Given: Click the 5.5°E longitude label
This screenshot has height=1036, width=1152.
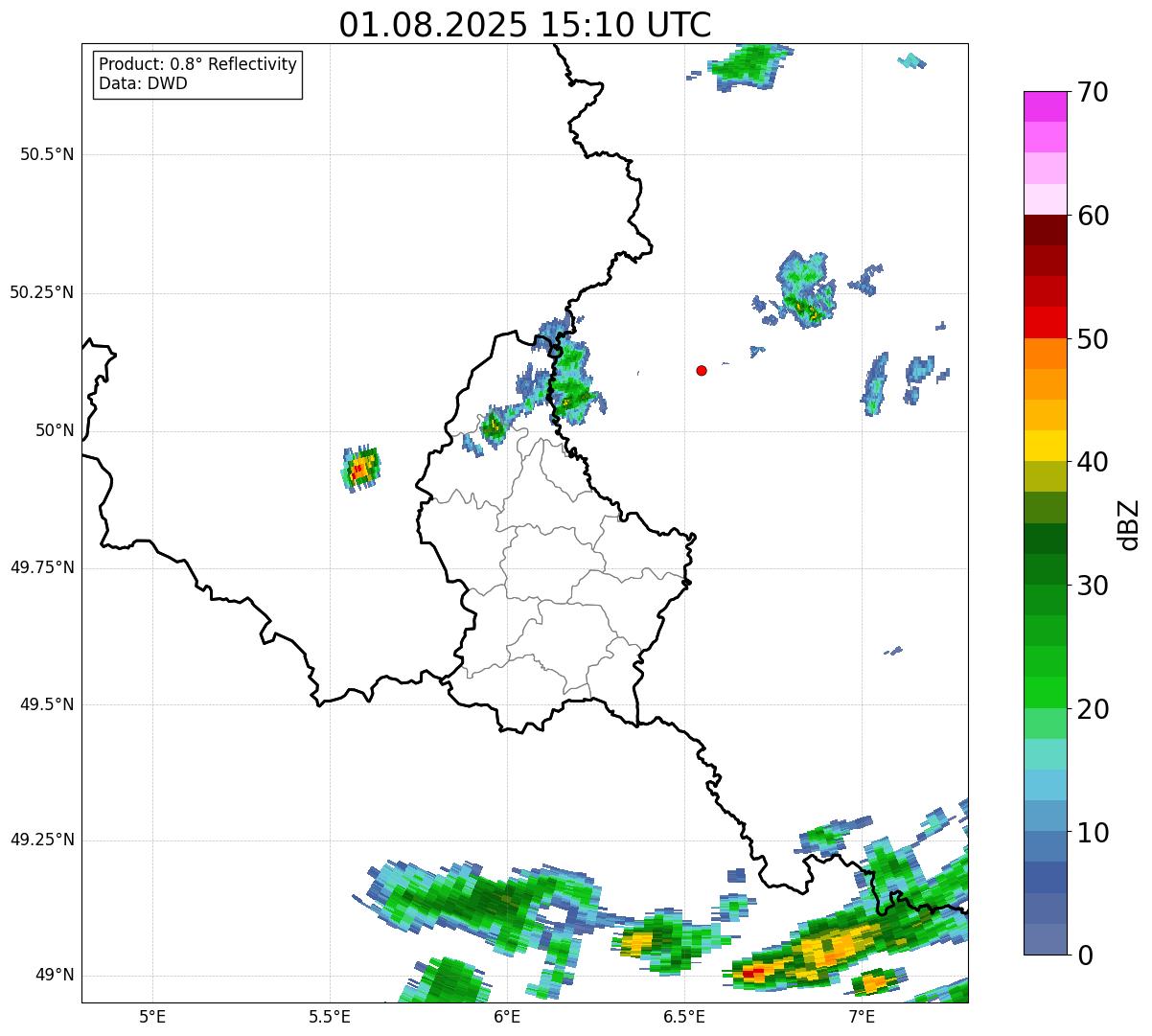Looking at the screenshot, I should click(330, 1017).
